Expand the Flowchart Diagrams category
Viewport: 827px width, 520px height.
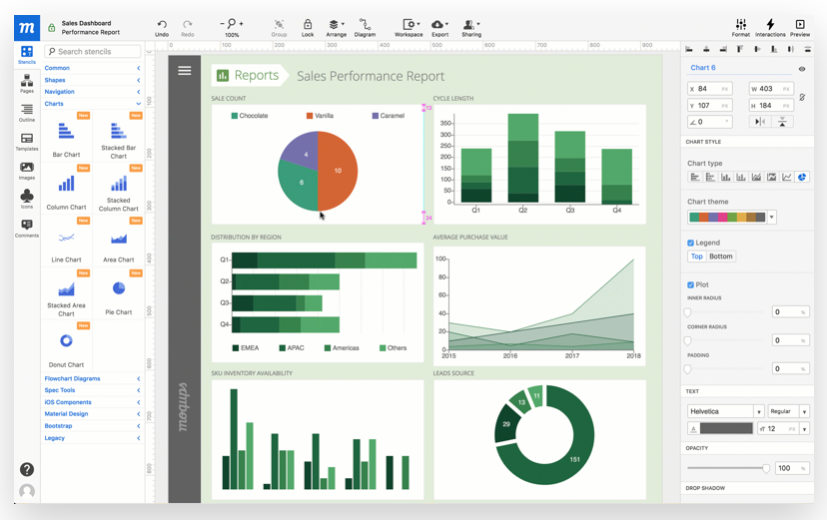92,379
